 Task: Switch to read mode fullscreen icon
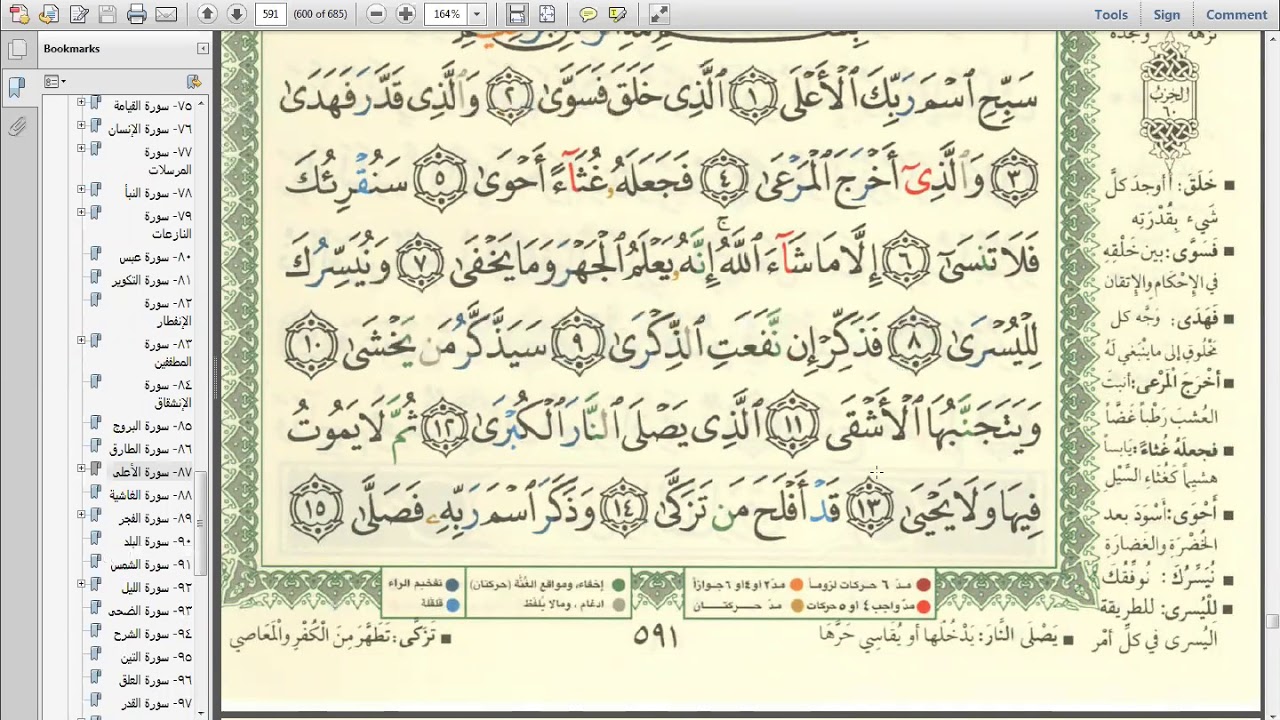pos(659,14)
